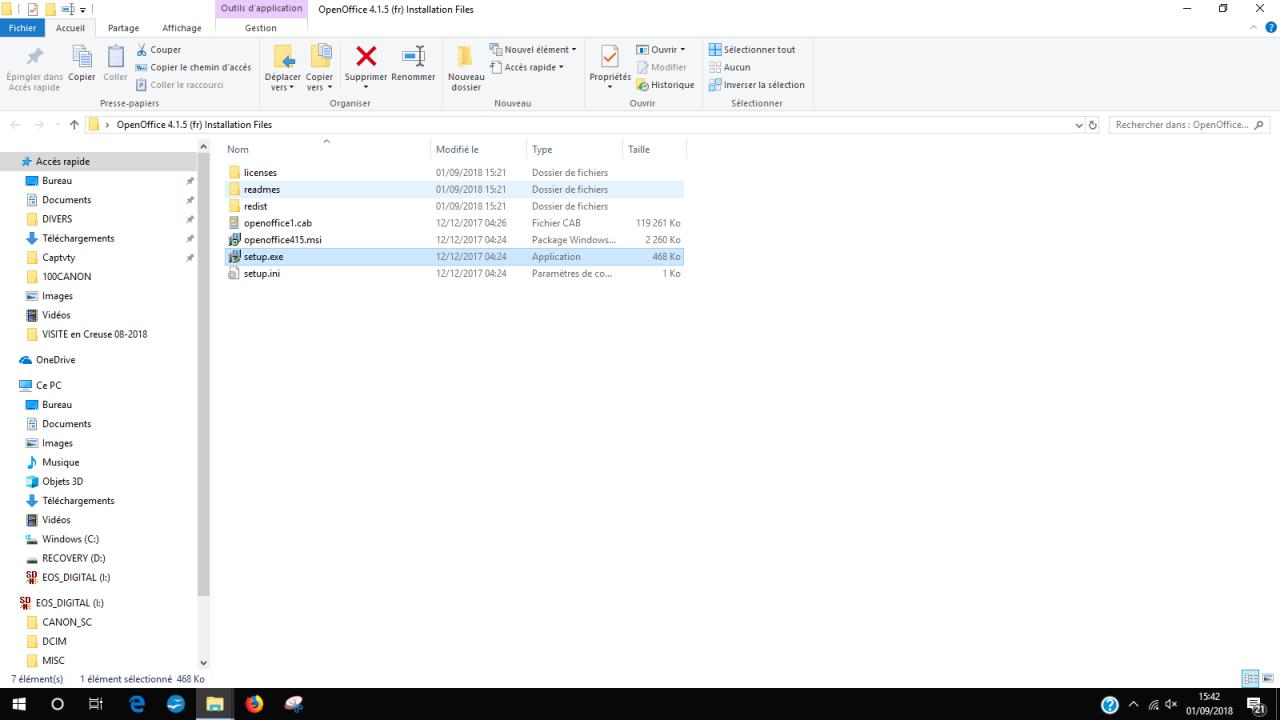This screenshot has width=1280, height=720.
Task: Switch to the Gestion tab
Action: tap(261, 28)
